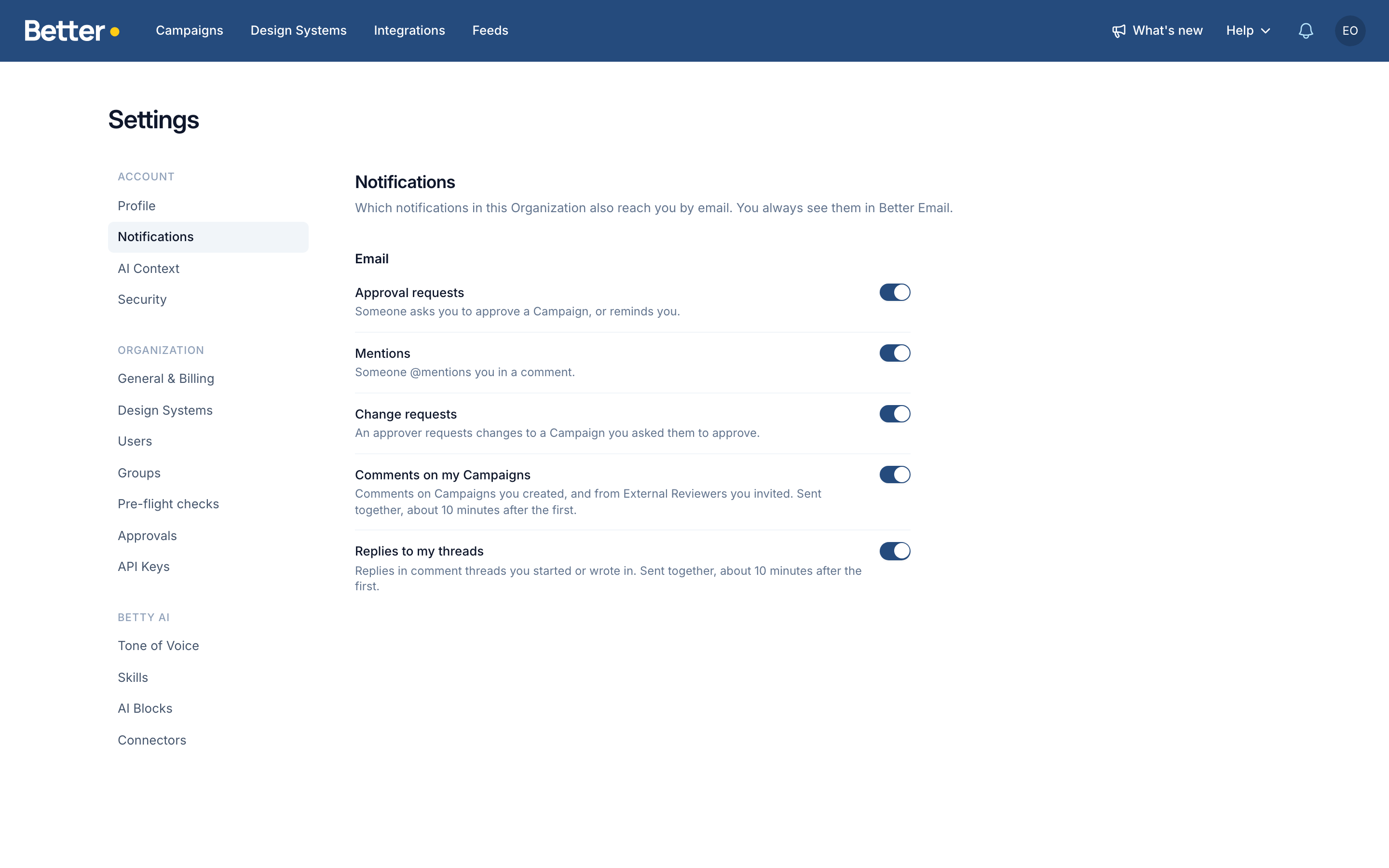
Task: Open Security settings
Action: click(x=208, y=299)
